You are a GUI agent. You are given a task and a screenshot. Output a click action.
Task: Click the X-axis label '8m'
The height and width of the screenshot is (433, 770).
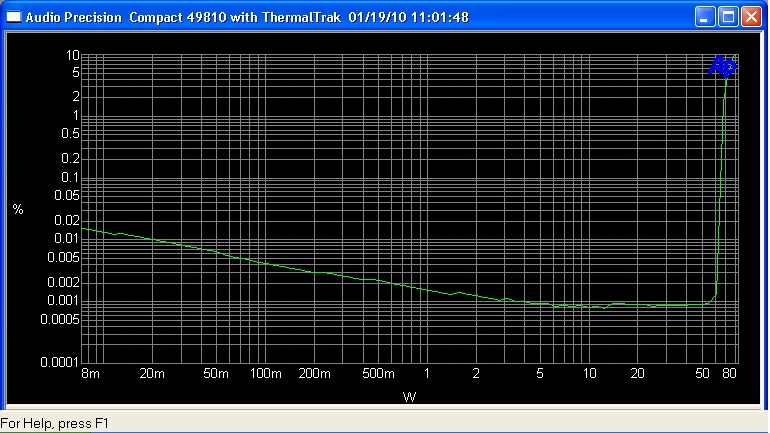[90, 374]
